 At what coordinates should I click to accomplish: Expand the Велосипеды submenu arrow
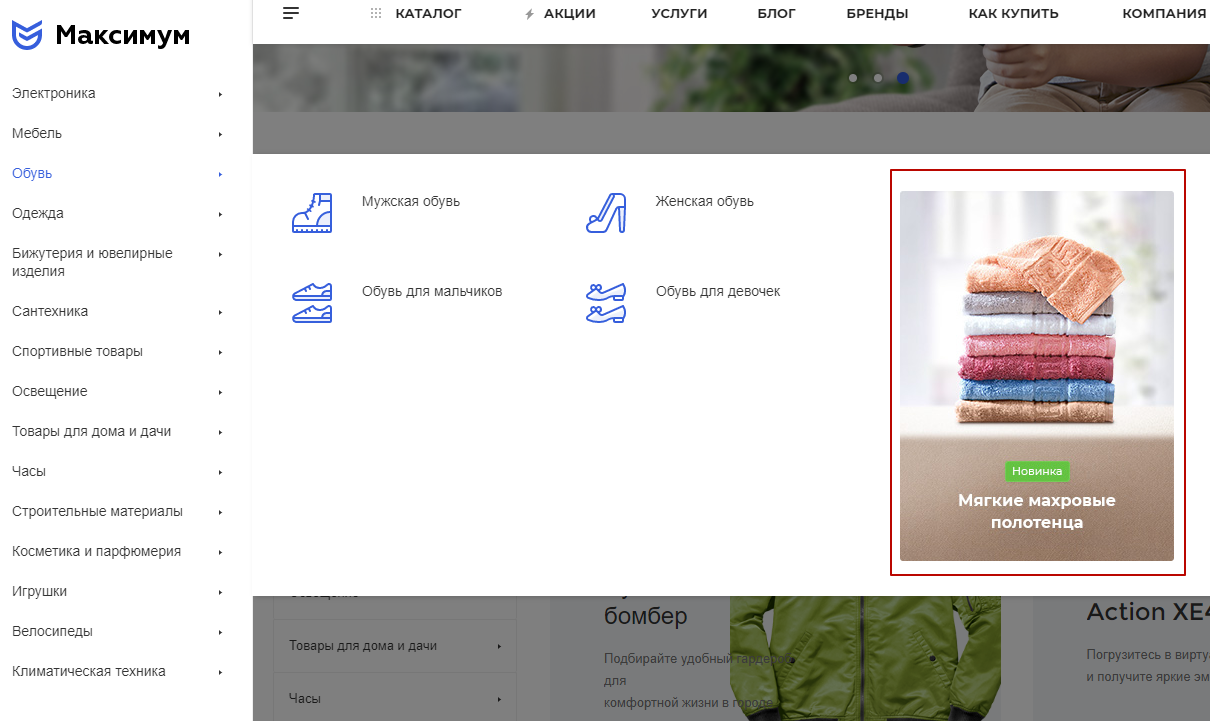coord(220,632)
